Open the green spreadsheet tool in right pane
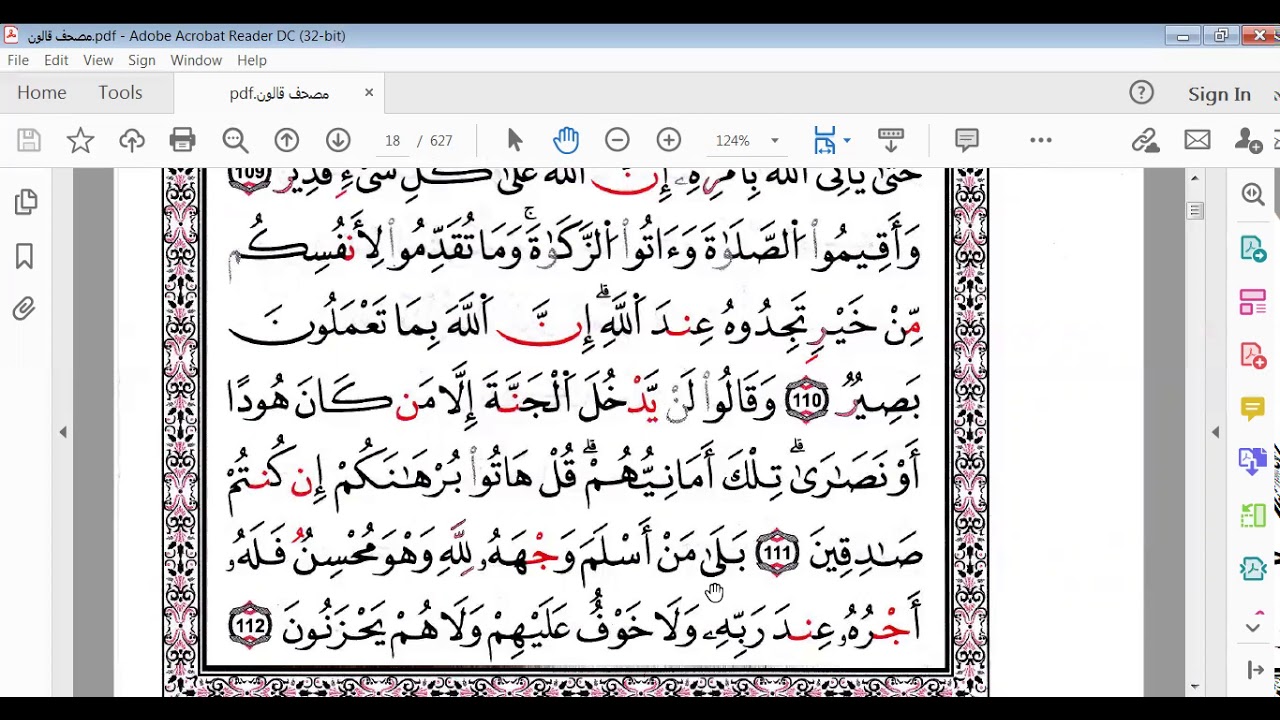Image resolution: width=1280 pixels, height=720 pixels. coord(1253,515)
